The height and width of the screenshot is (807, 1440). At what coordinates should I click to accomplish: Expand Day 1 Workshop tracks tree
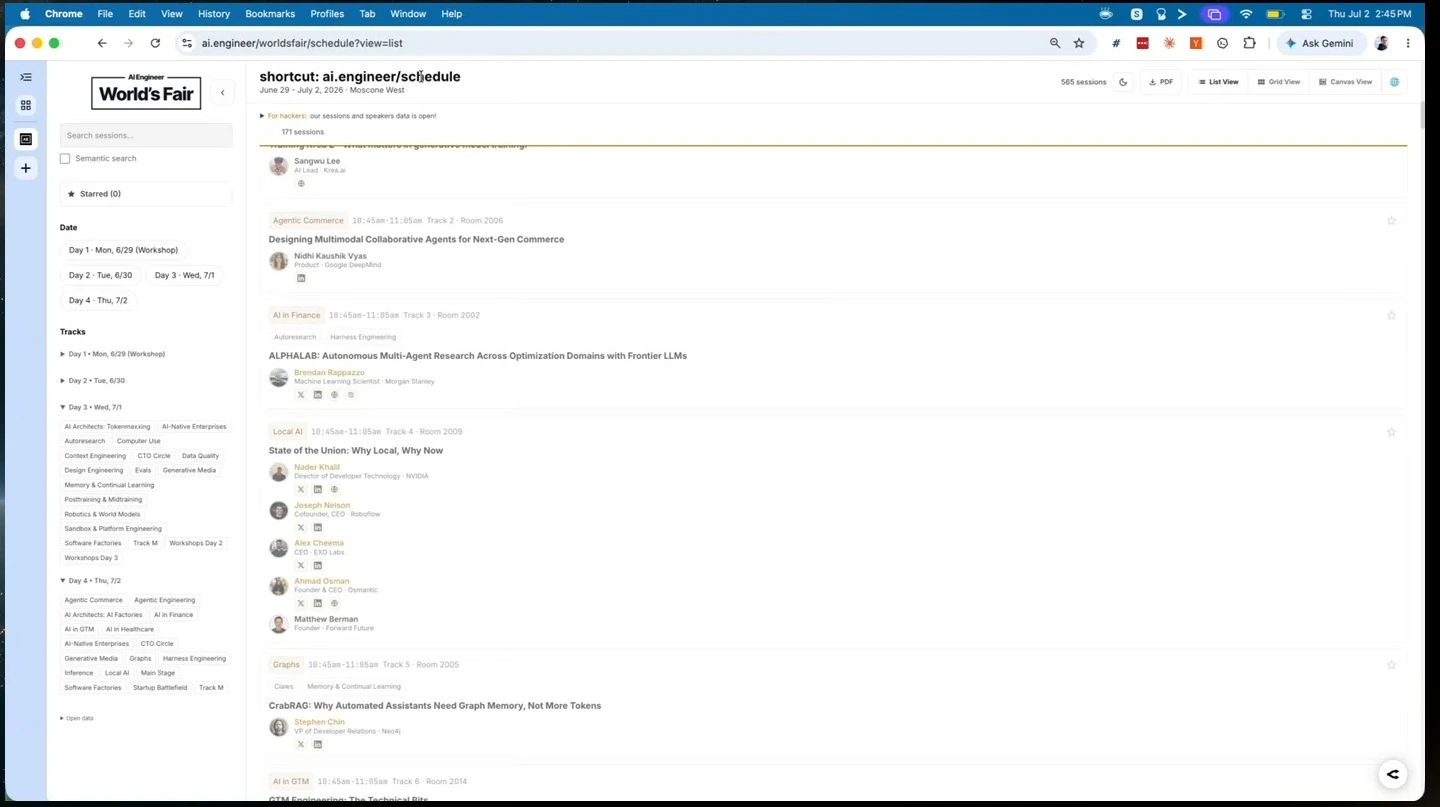(112, 354)
